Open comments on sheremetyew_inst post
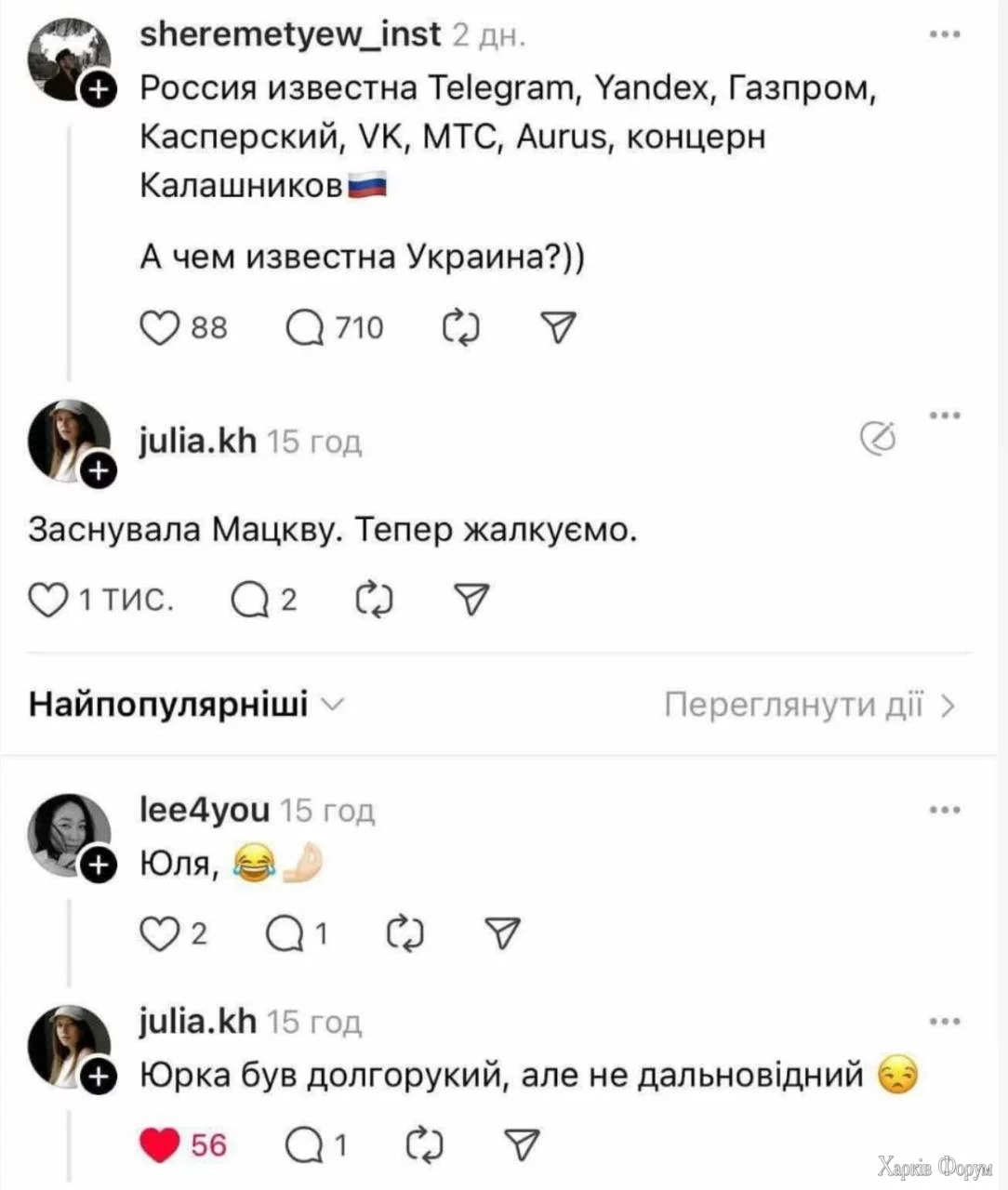The height and width of the screenshot is (1190, 1008). 305,327
